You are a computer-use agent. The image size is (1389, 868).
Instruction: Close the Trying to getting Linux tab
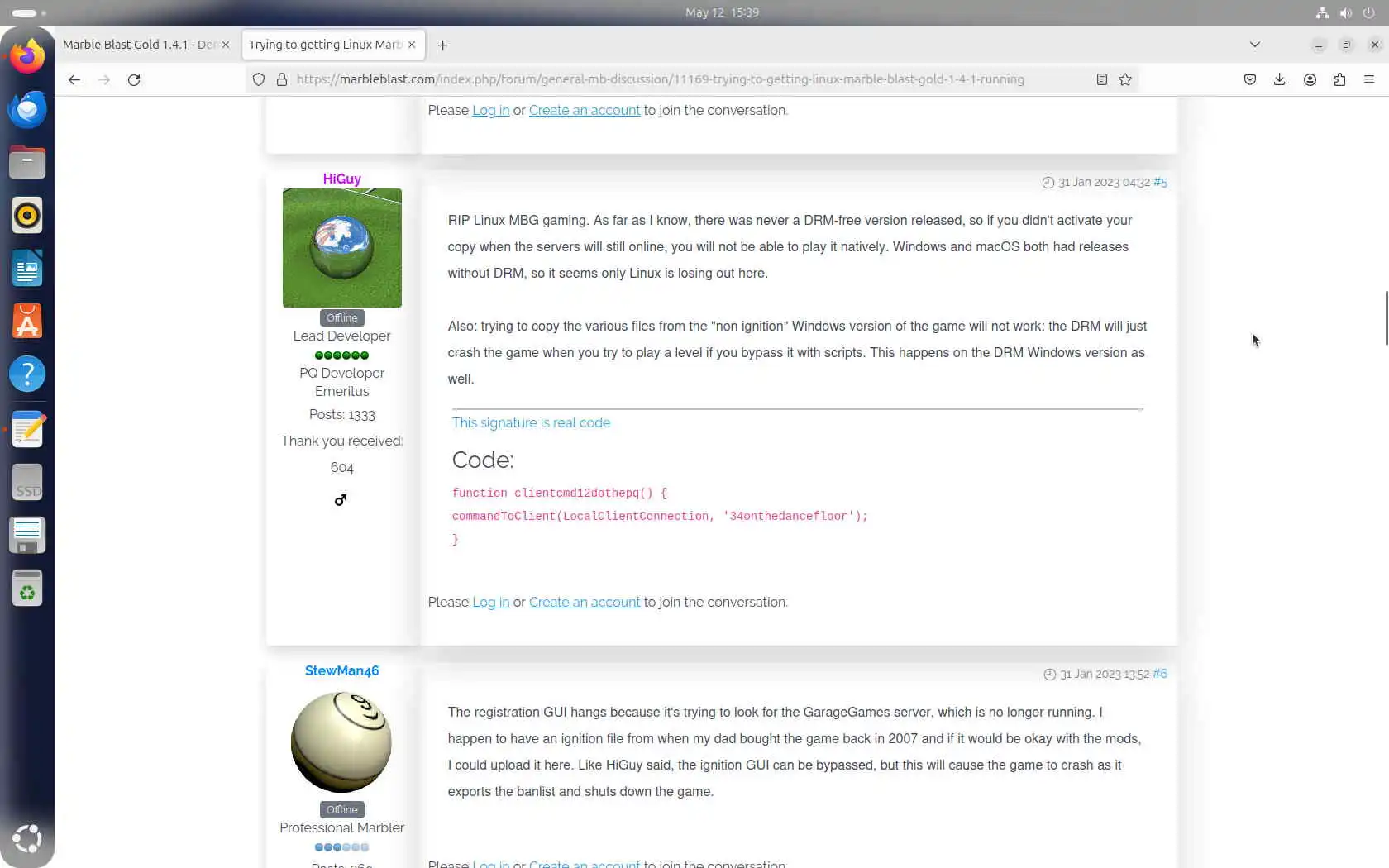412,45
